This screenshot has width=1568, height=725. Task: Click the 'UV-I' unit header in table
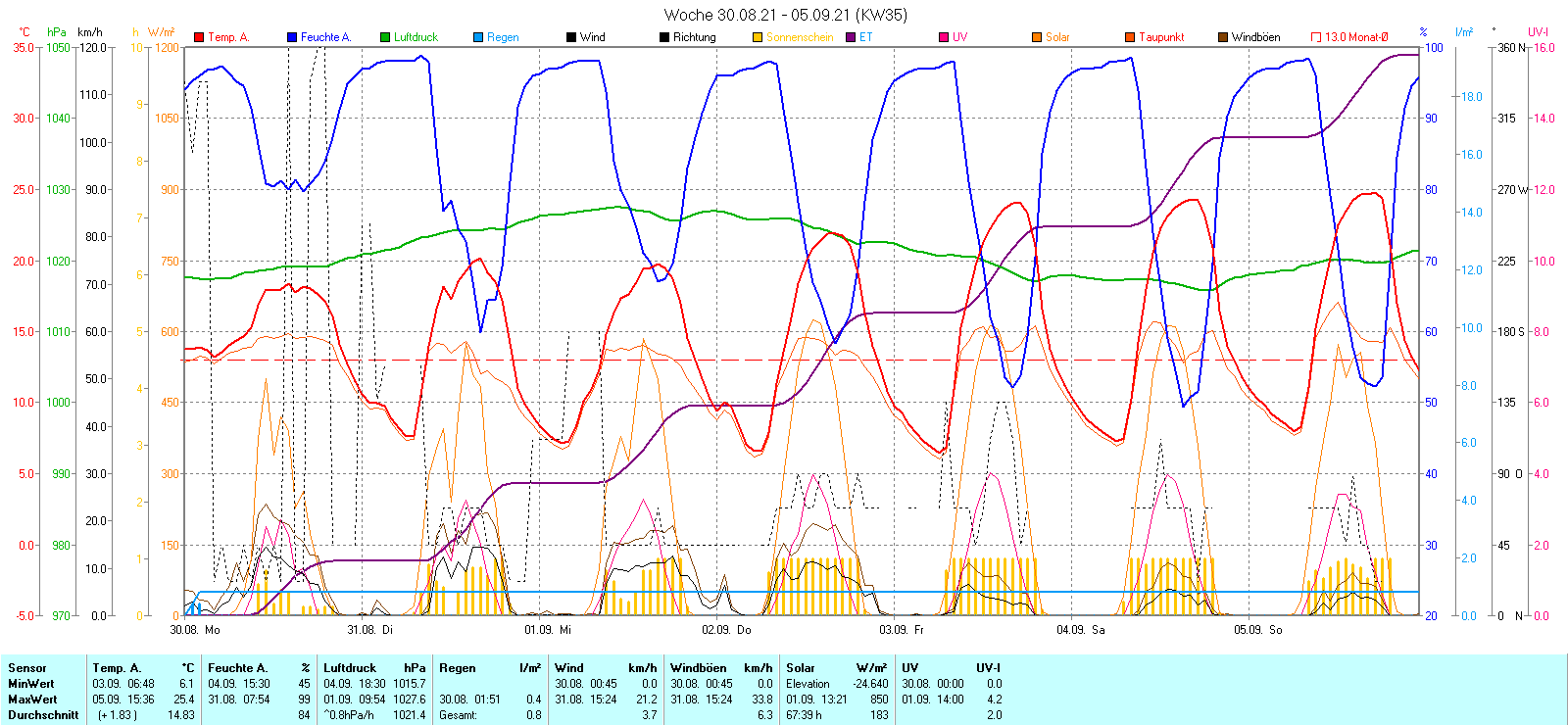tap(989, 668)
